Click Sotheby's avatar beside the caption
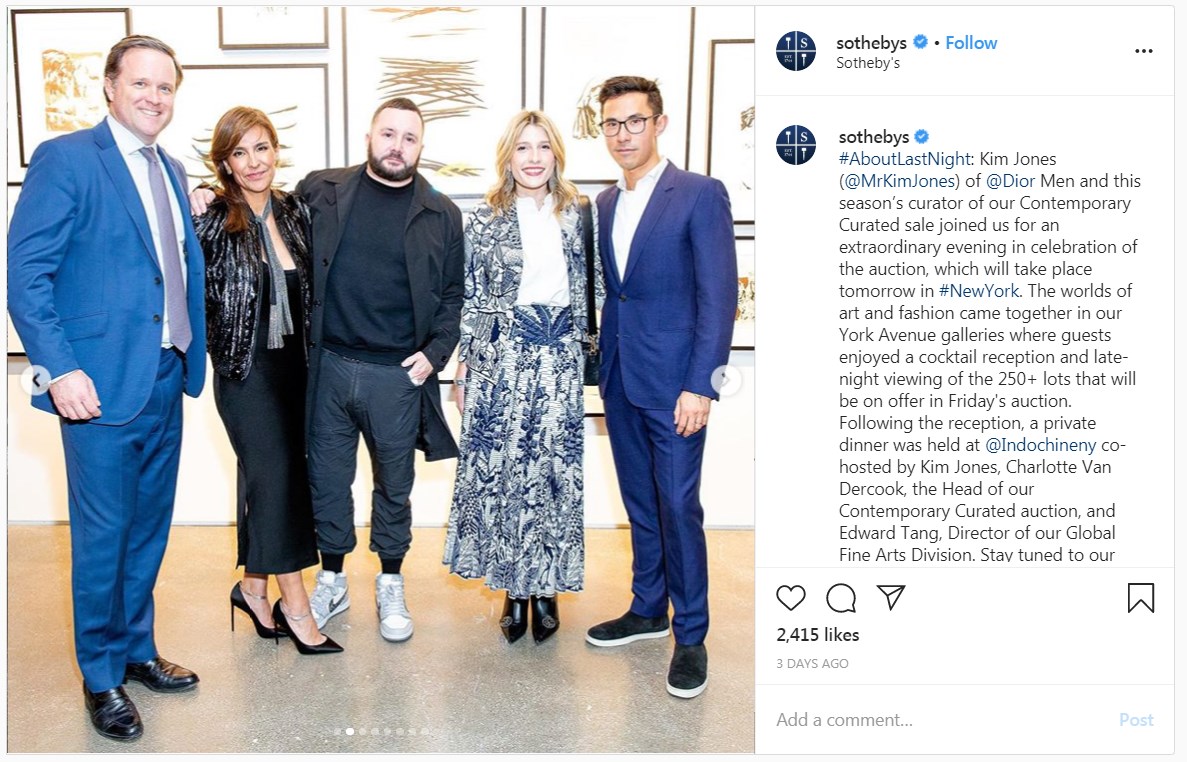Viewport: 1187px width, 762px height. [x=796, y=145]
